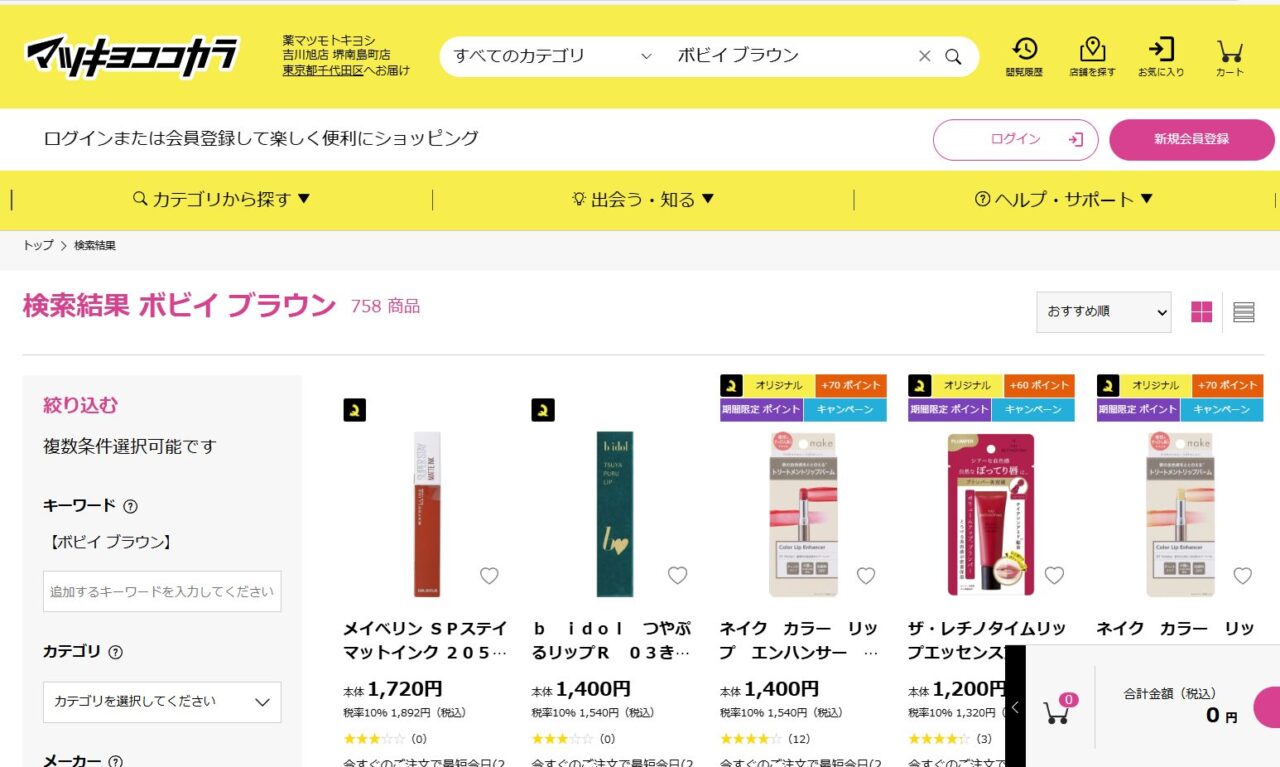The height and width of the screenshot is (767, 1280).
Task: Open カテゴリを選択してください dropdown
Action: (x=162, y=702)
